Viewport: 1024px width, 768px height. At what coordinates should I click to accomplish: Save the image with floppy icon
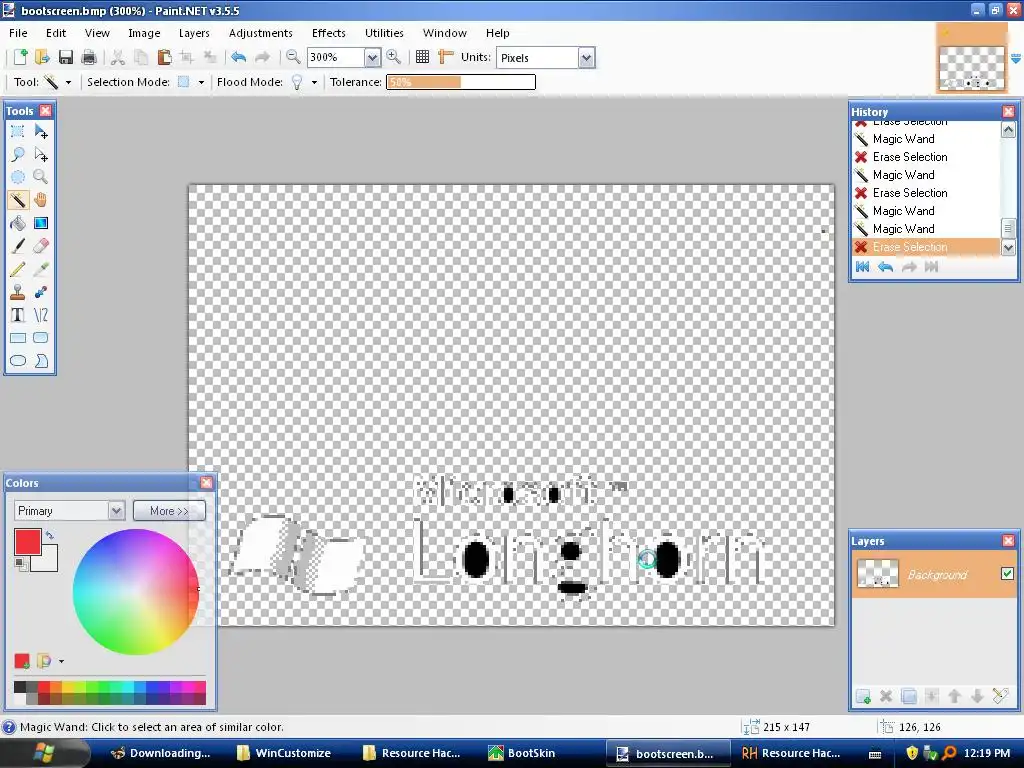tap(66, 57)
